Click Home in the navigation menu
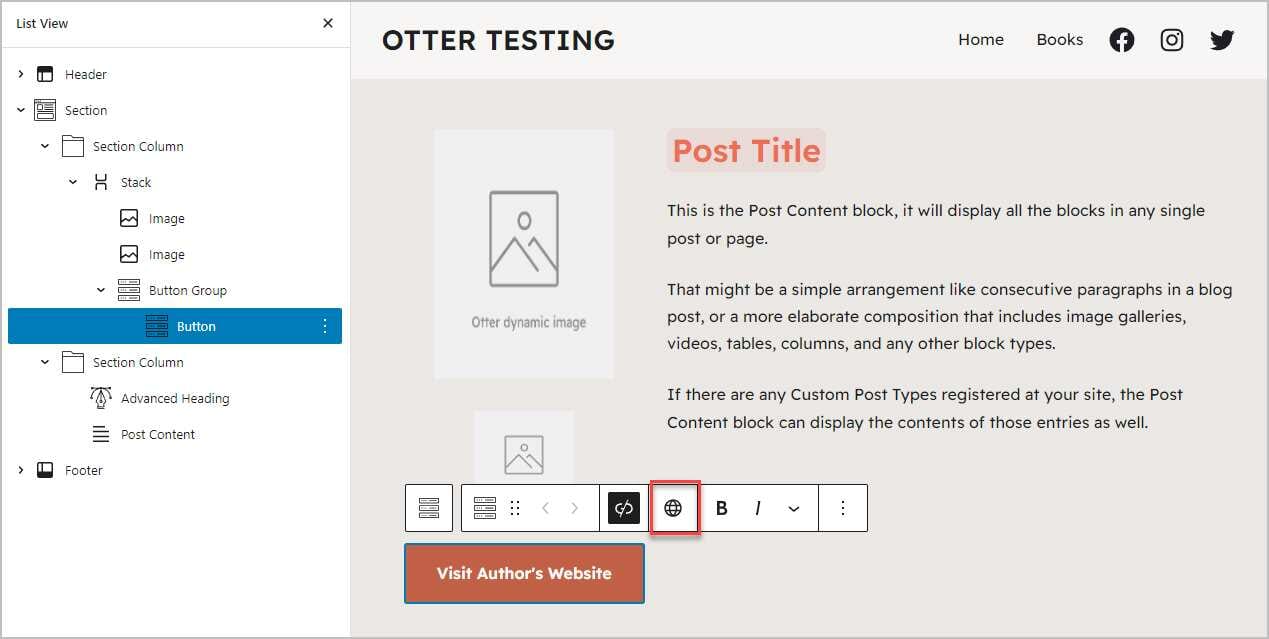1269x639 pixels. click(980, 40)
